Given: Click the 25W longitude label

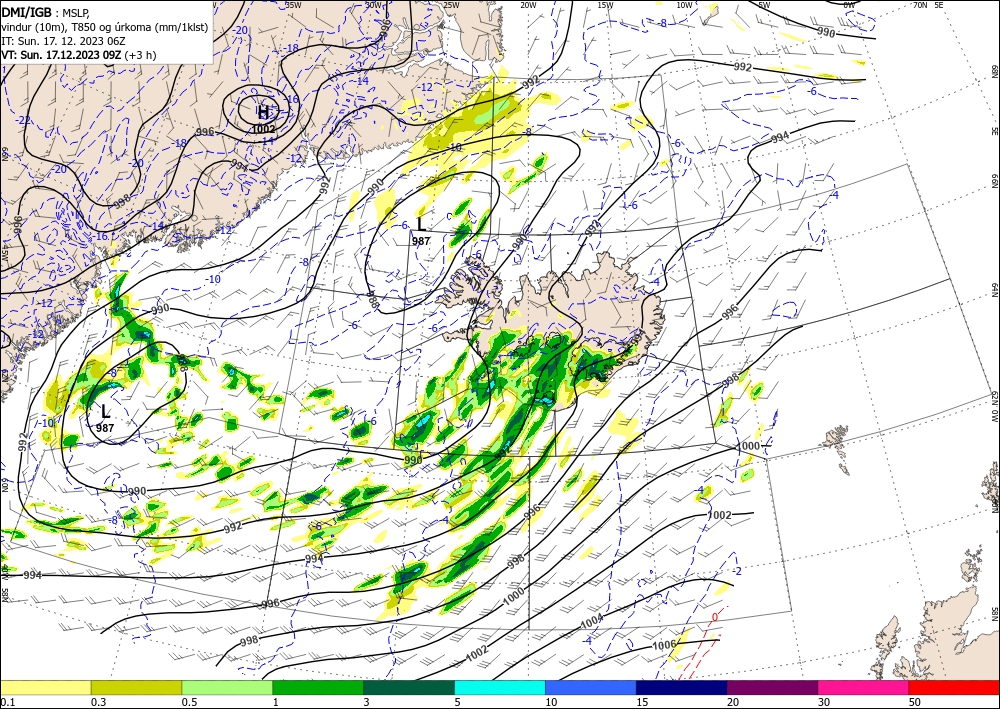Looking at the screenshot, I should click(451, 5).
